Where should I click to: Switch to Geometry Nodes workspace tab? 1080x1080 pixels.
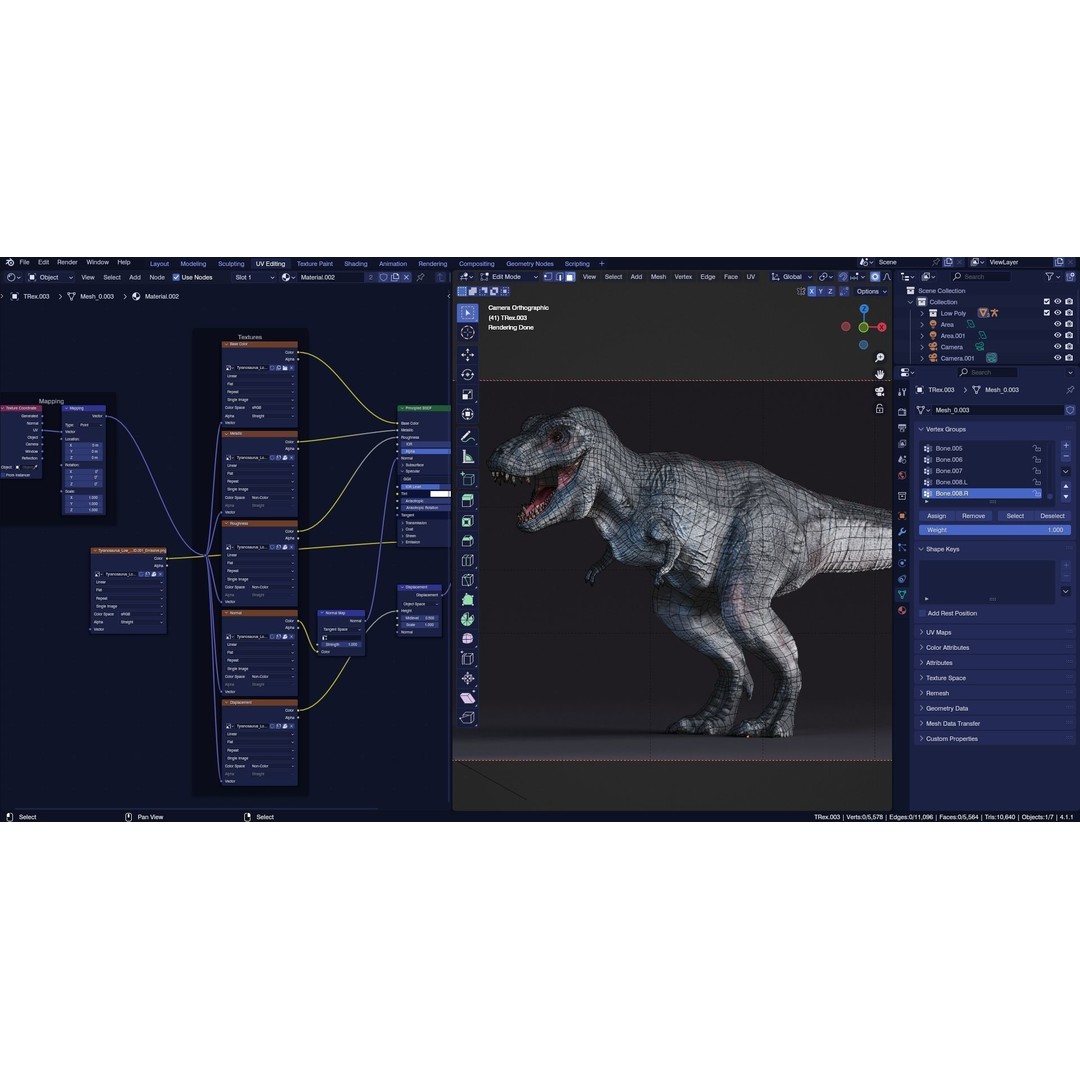530,264
